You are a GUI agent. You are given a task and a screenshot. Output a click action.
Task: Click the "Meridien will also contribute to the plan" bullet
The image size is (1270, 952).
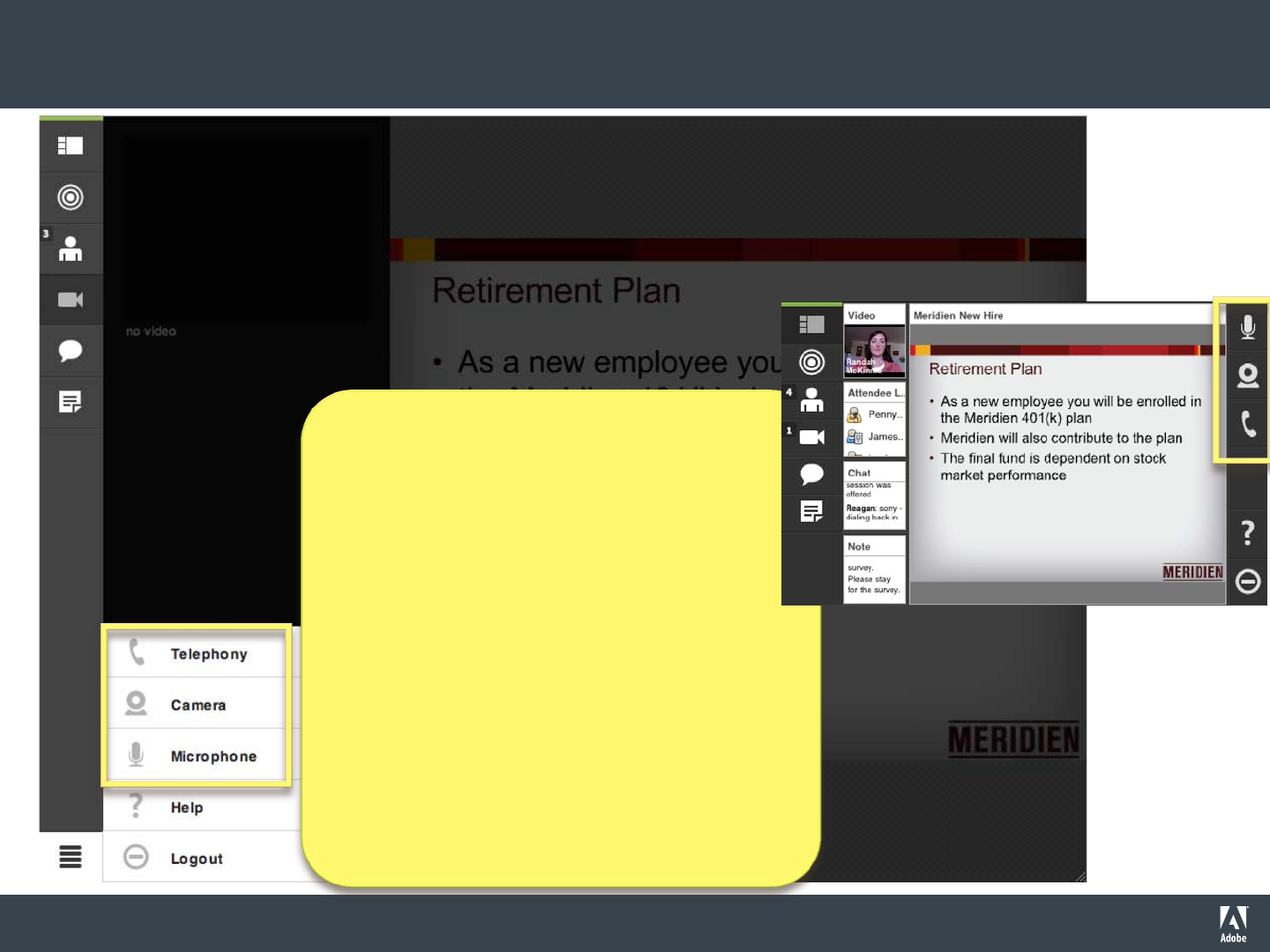click(x=1061, y=438)
